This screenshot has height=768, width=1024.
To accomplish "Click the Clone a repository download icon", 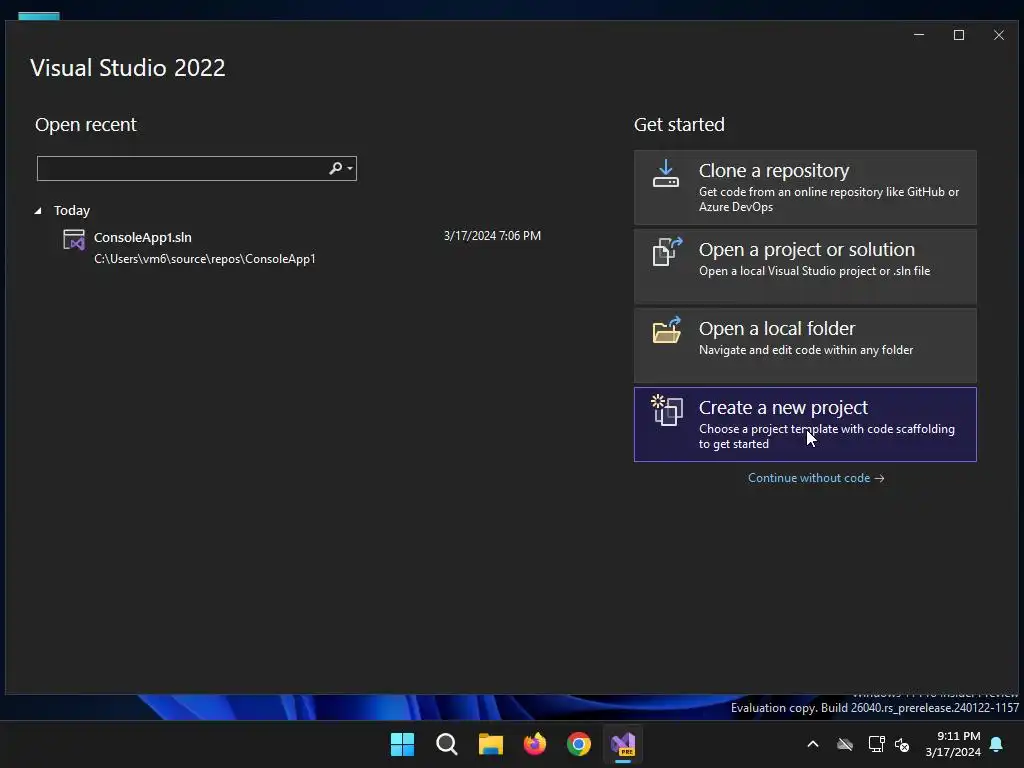I will point(666,174).
